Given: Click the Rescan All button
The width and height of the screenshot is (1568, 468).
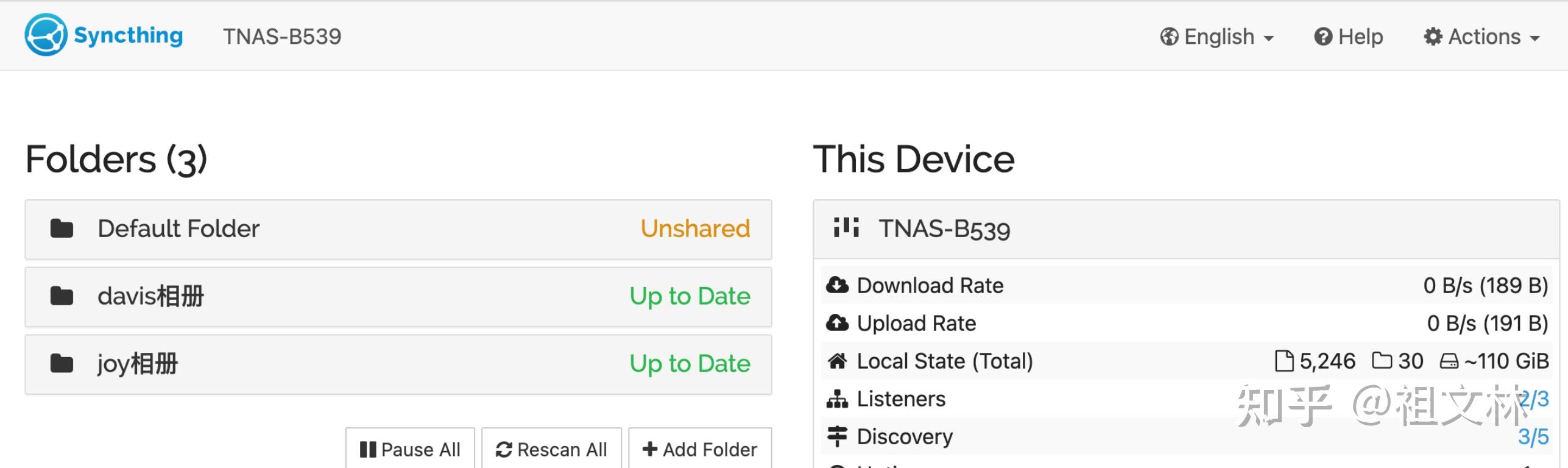Looking at the screenshot, I should coord(551,449).
